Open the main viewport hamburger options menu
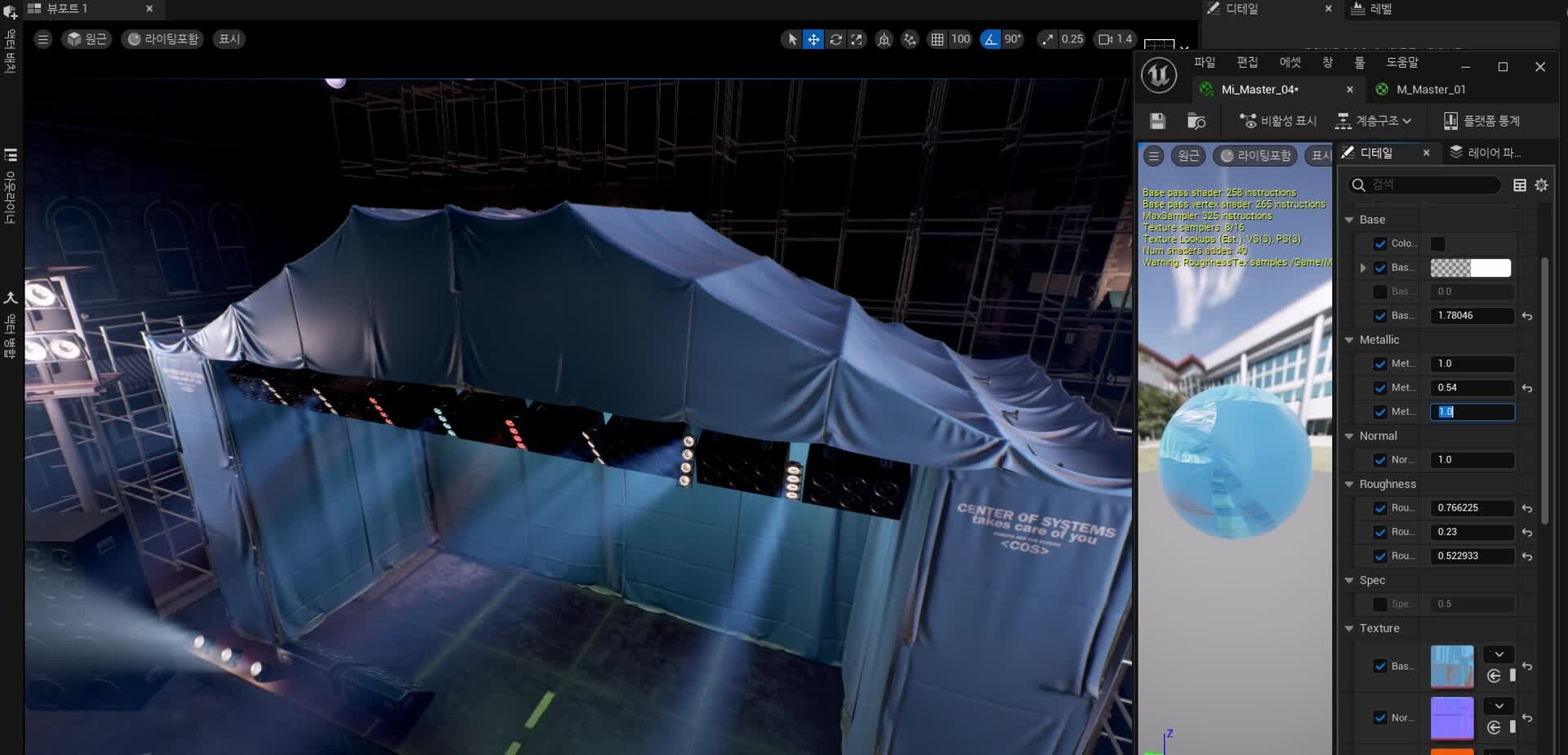The image size is (1568, 755). point(43,39)
